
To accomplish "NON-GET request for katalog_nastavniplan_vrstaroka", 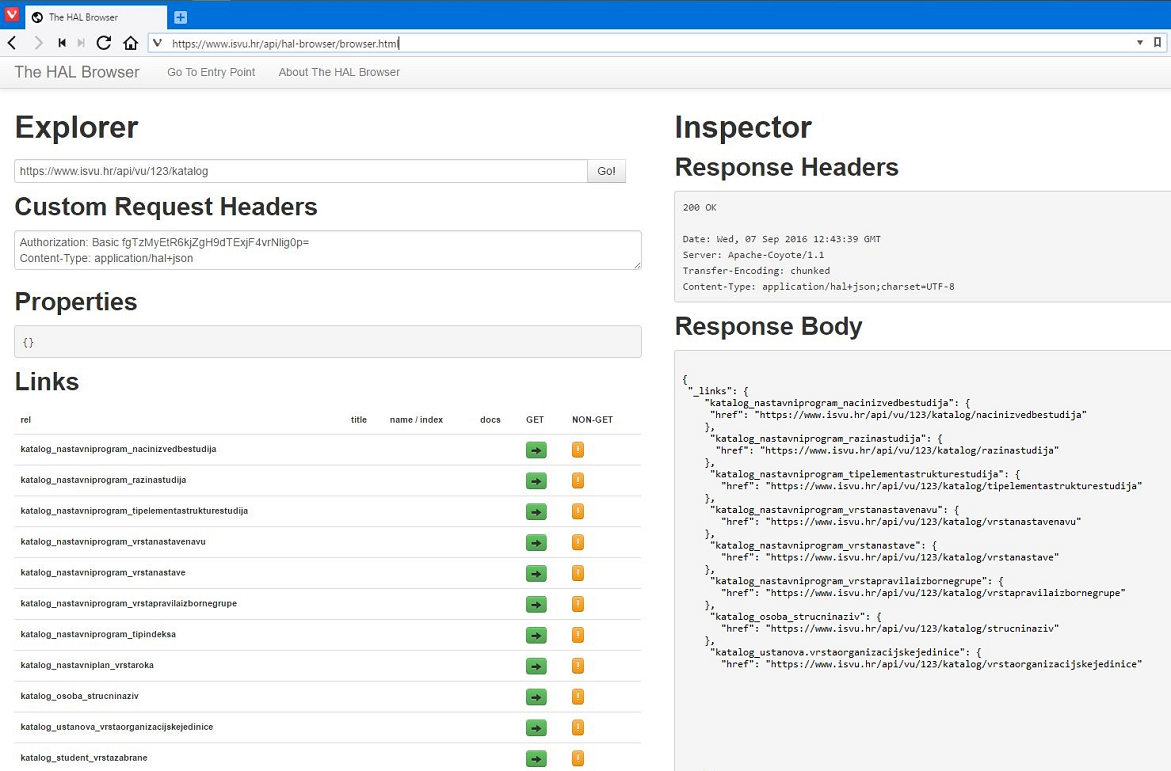I will (x=577, y=666).
